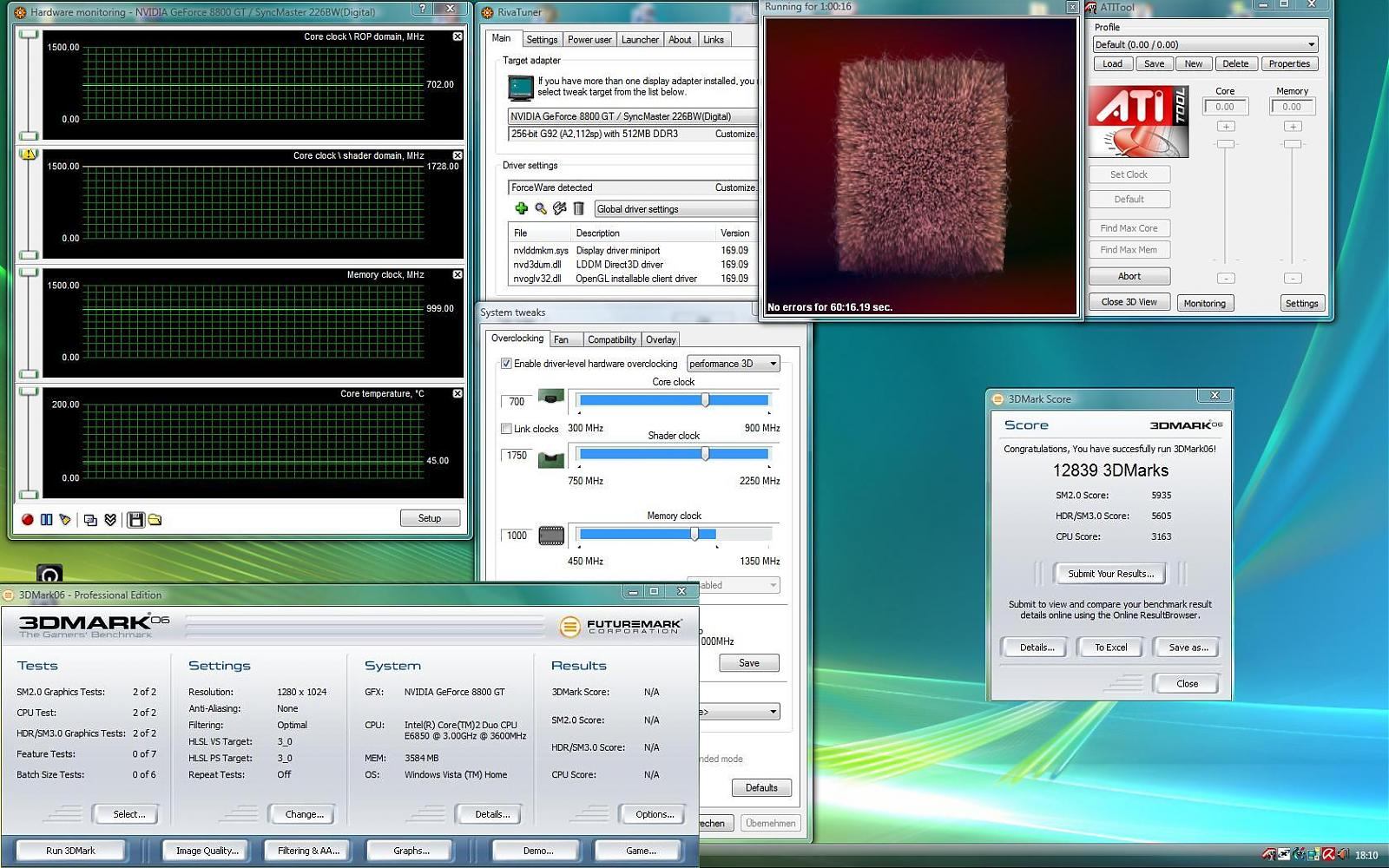This screenshot has height=868, width=1389.
Task: Switch to RivaTuner Settings tab
Action: coord(542,40)
